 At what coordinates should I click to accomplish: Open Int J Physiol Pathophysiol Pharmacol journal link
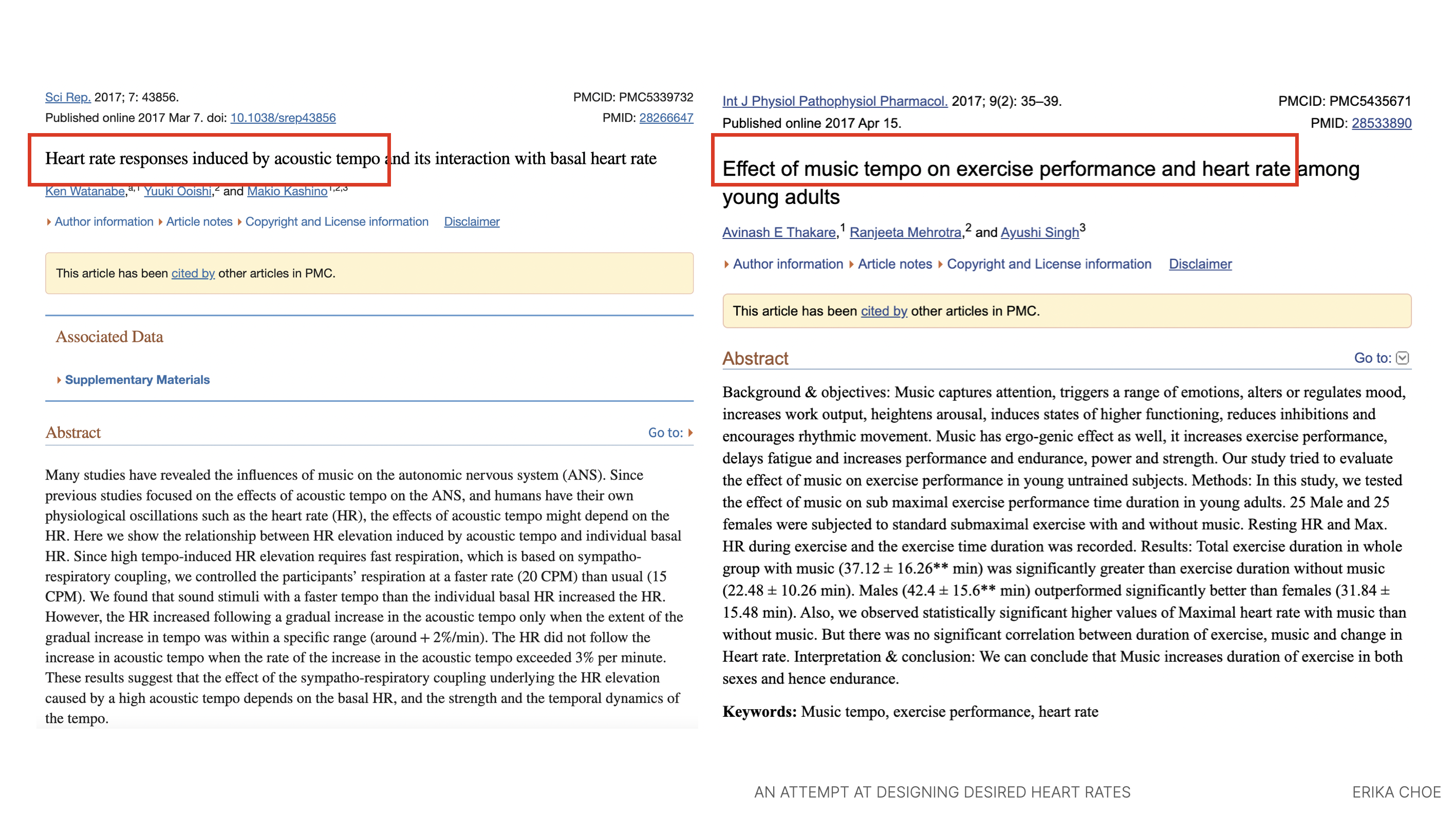coord(835,101)
